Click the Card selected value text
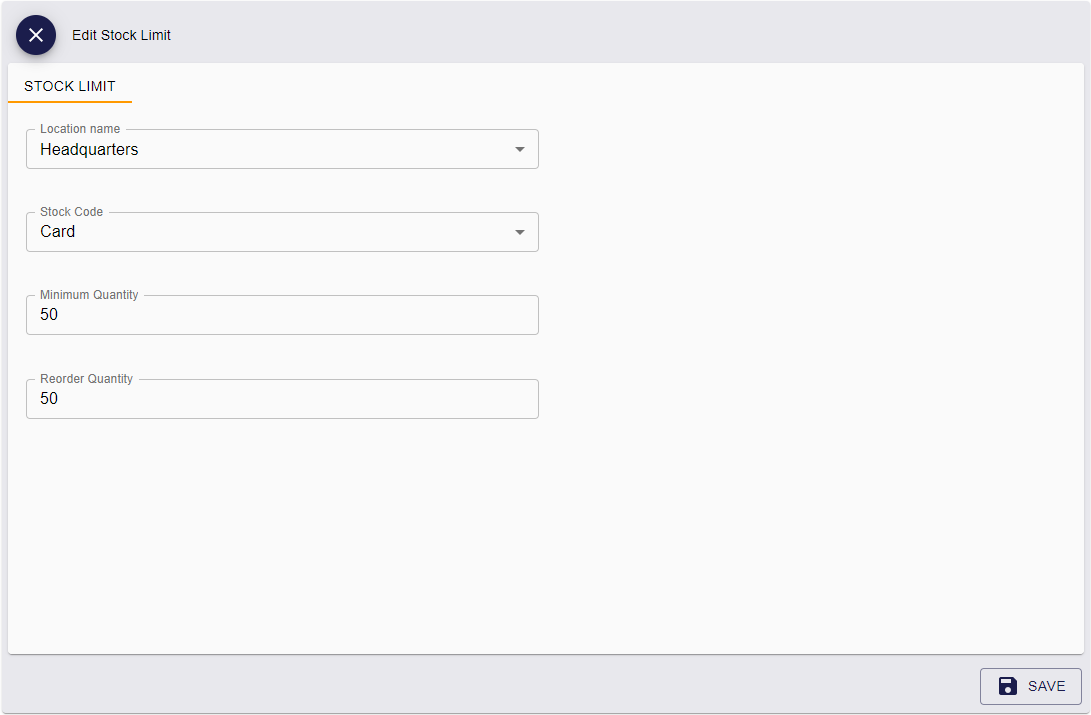Viewport: 1091px width, 715px height. (58, 232)
